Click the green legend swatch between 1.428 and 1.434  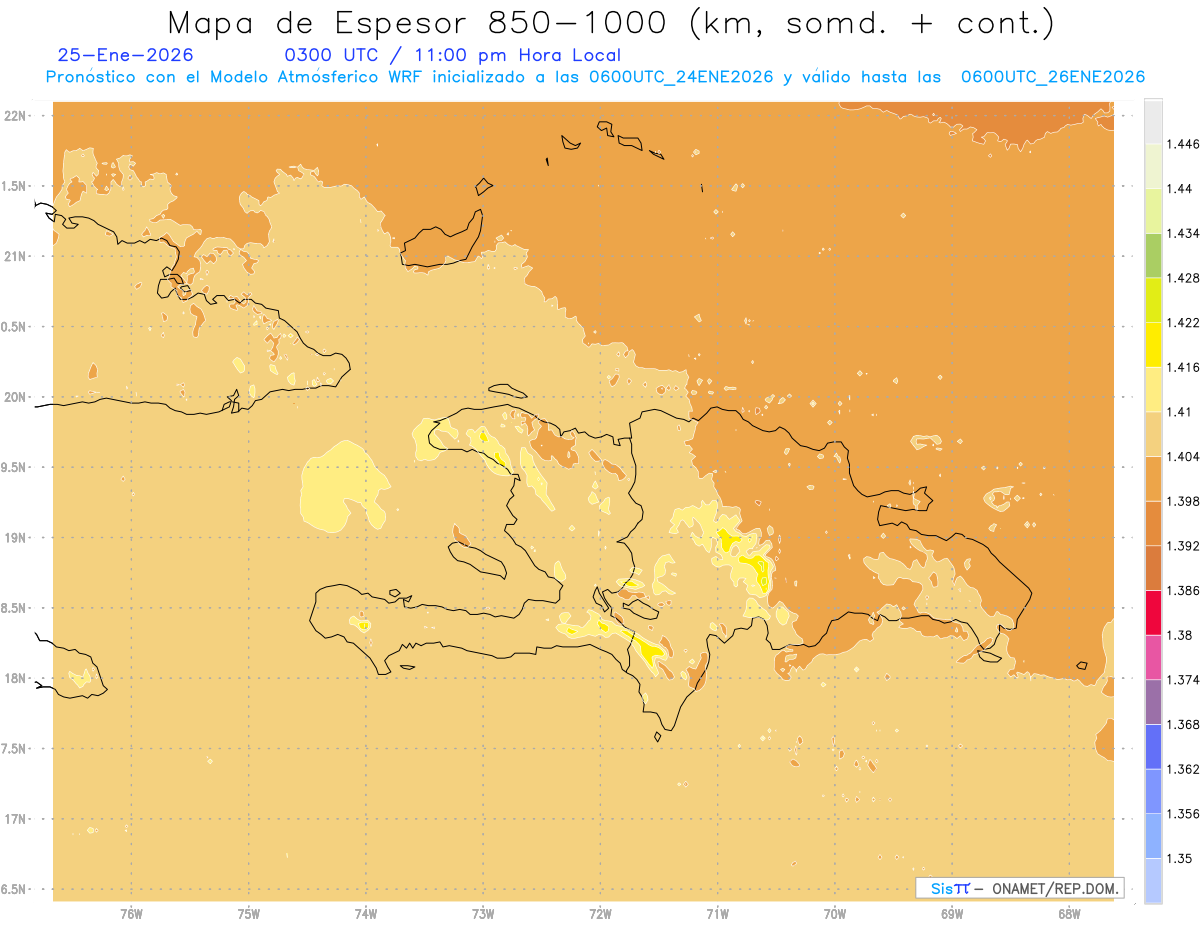click(x=1153, y=255)
